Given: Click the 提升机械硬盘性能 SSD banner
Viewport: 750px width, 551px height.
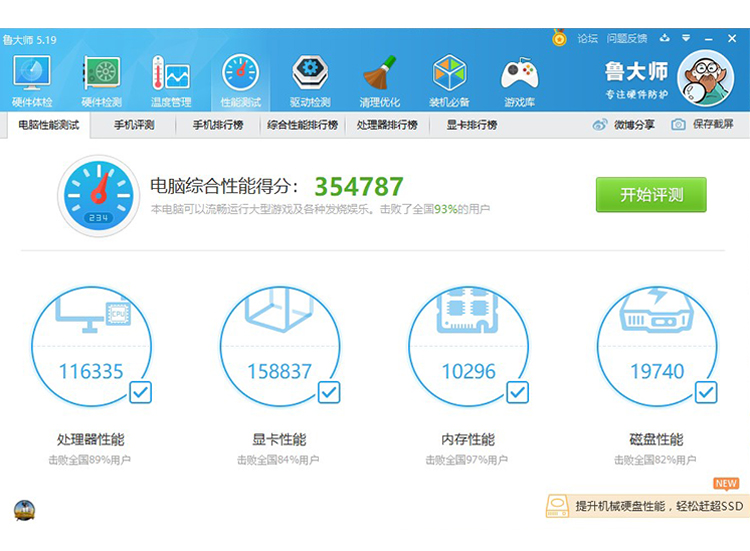Looking at the screenshot, I should [x=647, y=506].
